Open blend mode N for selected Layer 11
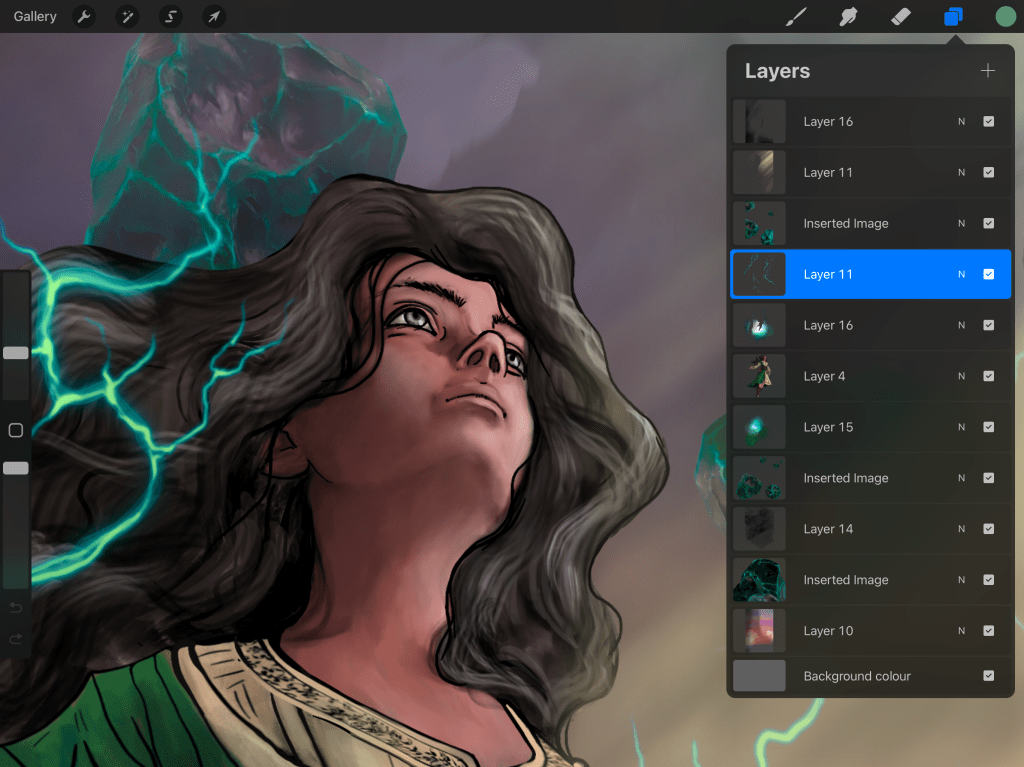 coord(961,274)
